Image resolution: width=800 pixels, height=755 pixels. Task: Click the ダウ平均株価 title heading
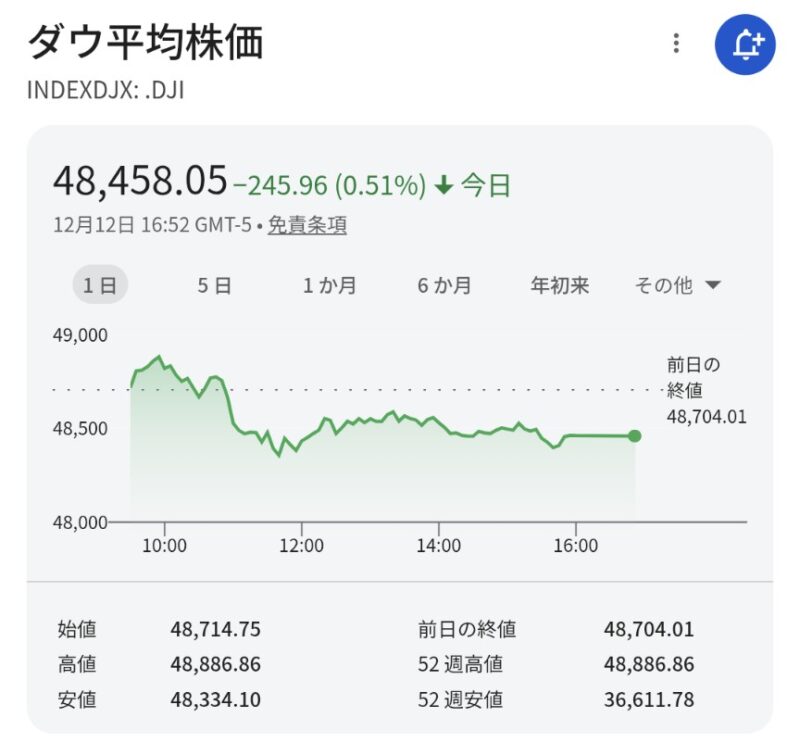click(x=145, y=44)
